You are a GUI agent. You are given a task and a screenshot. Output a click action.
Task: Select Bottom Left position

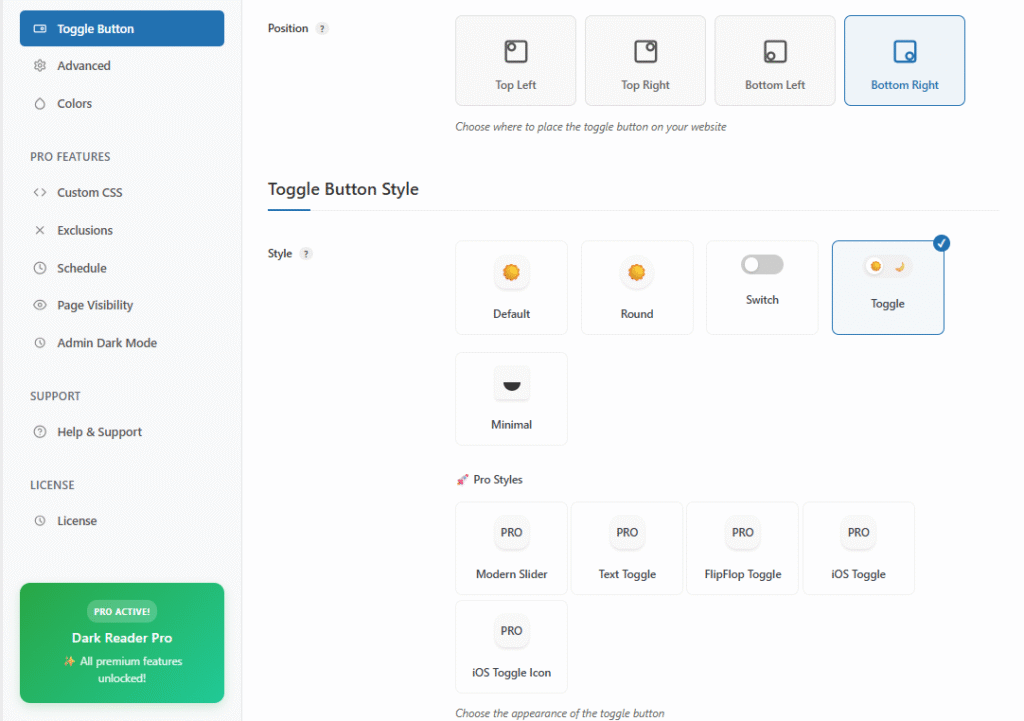click(x=775, y=61)
